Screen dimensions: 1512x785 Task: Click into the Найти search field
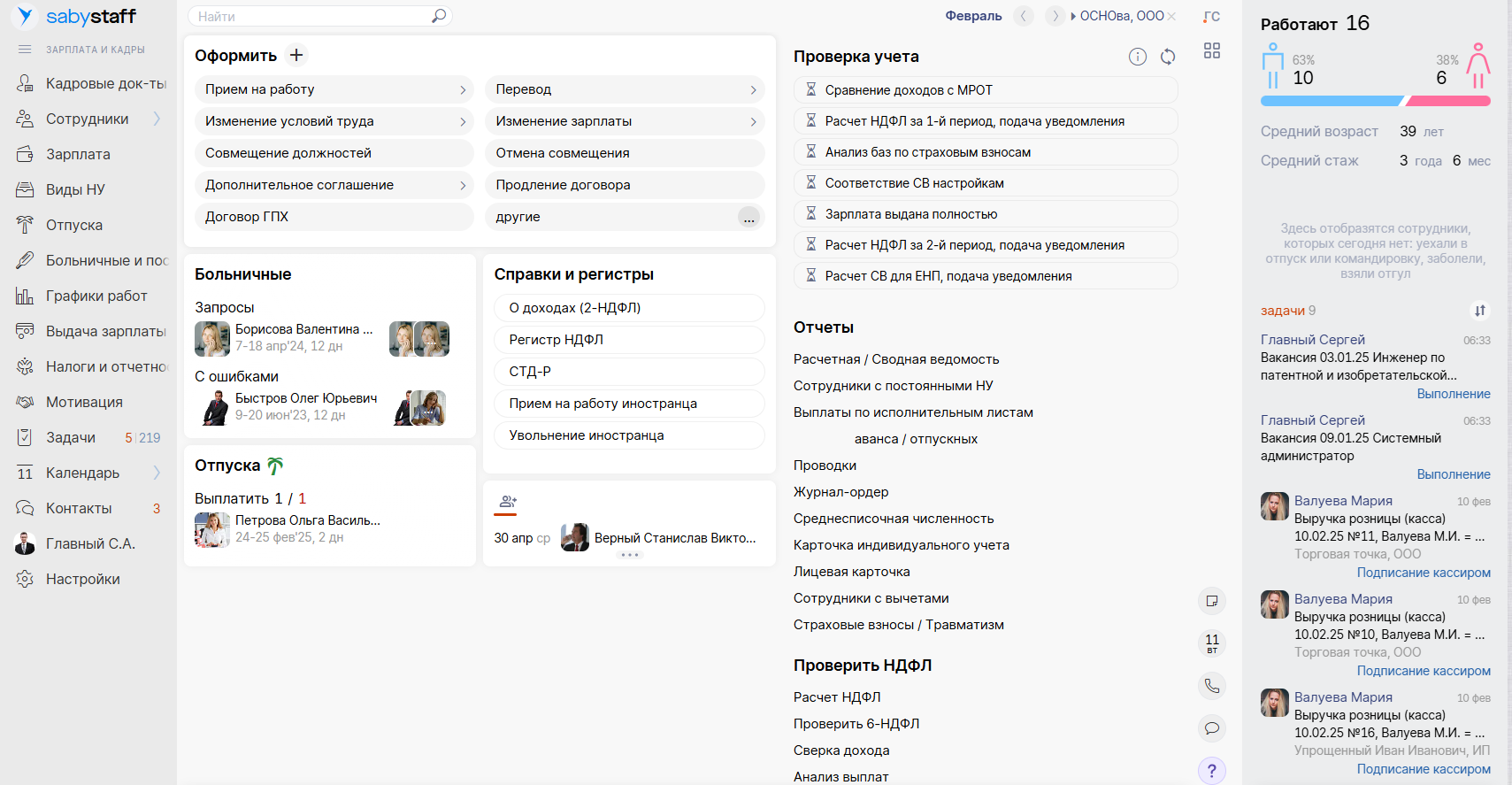tap(310, 16)
